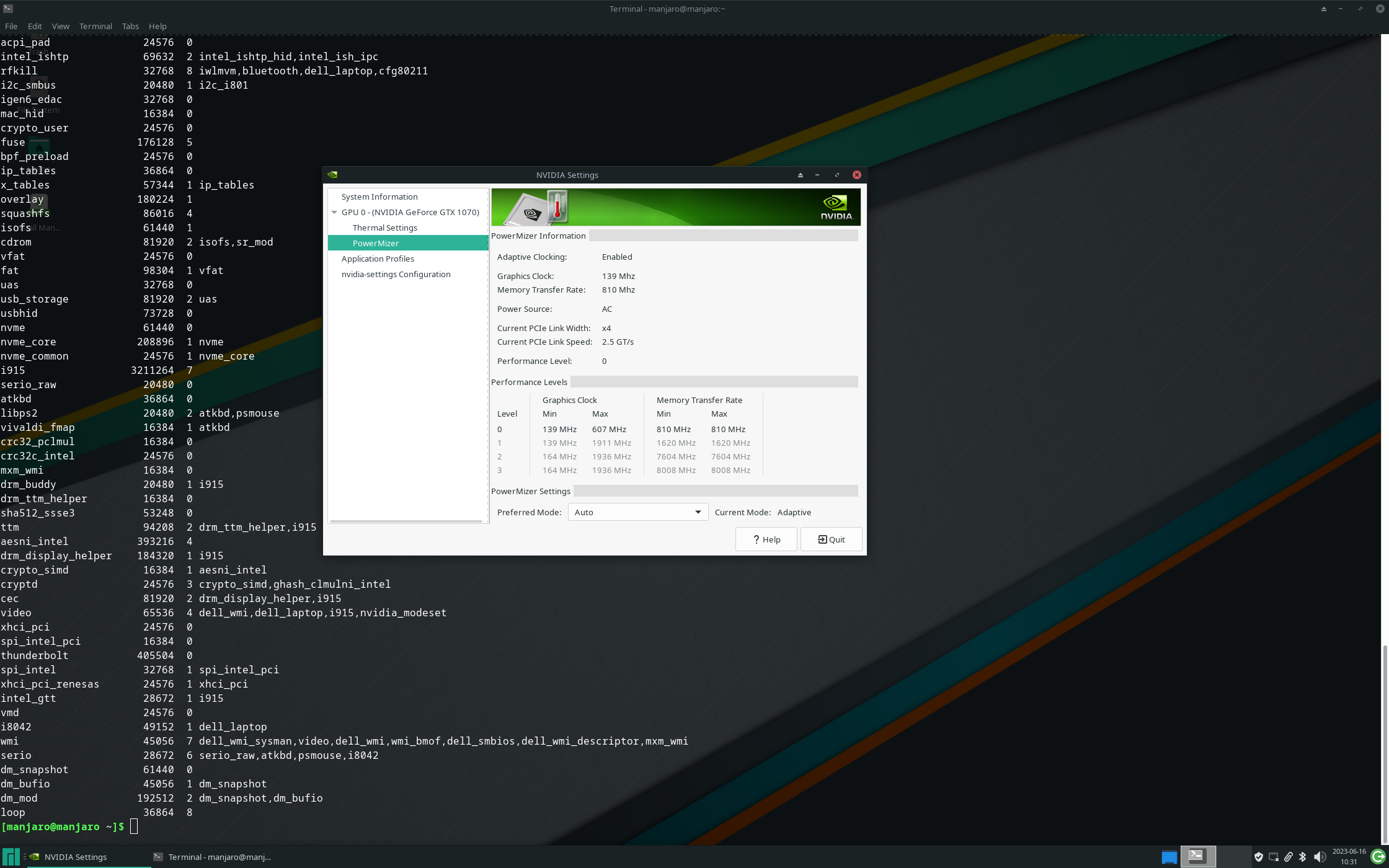Screen dimensions: 1389x868
Task: Click the Manjaro start menu icon
Action: pos(11,857)
